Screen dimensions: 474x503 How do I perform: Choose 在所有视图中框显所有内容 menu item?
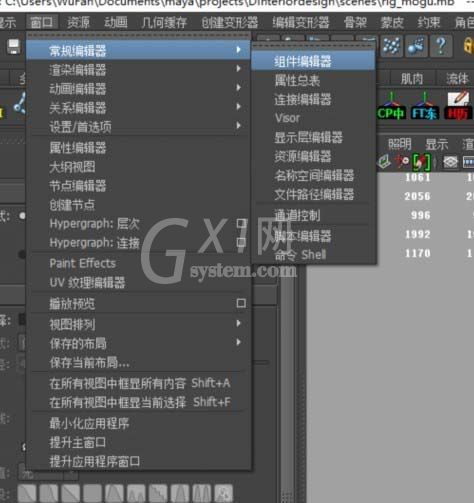coord(138,383)
